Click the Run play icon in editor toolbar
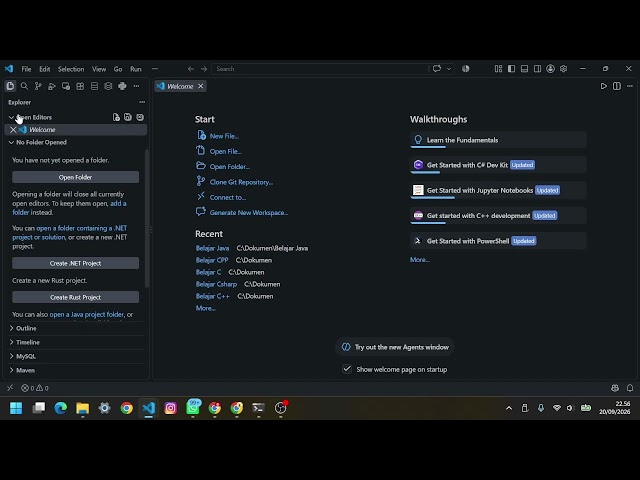This screenshot has width=640, height=480. coord(604,86)
